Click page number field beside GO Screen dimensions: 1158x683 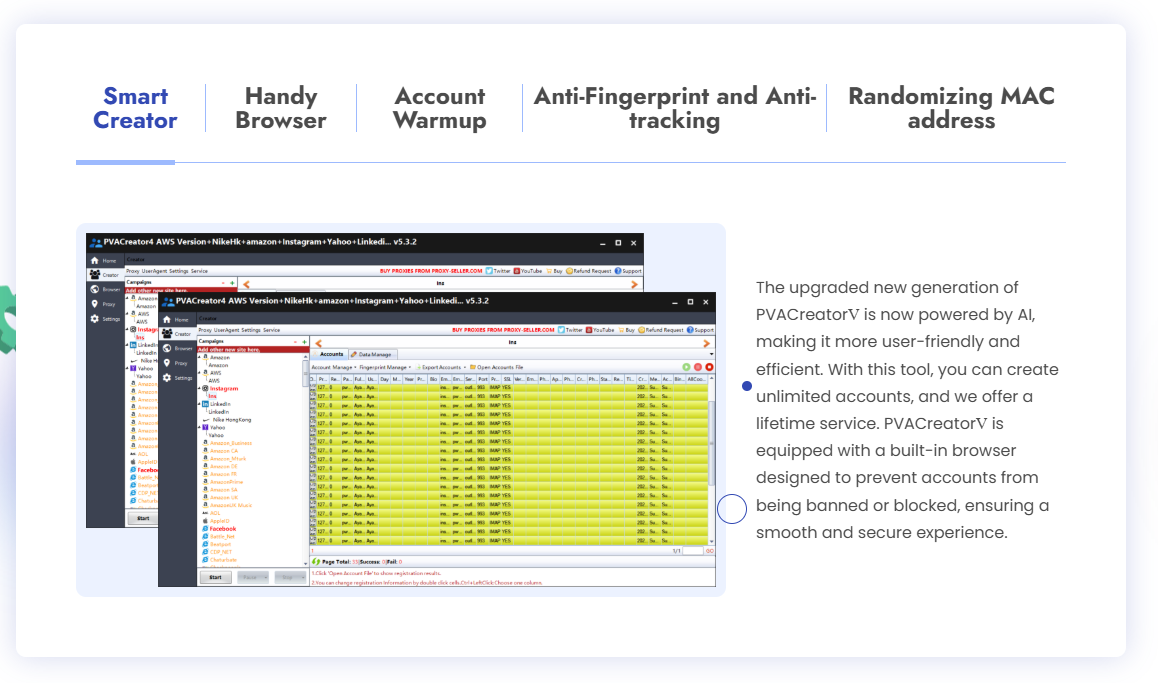(x=693, y=551)
